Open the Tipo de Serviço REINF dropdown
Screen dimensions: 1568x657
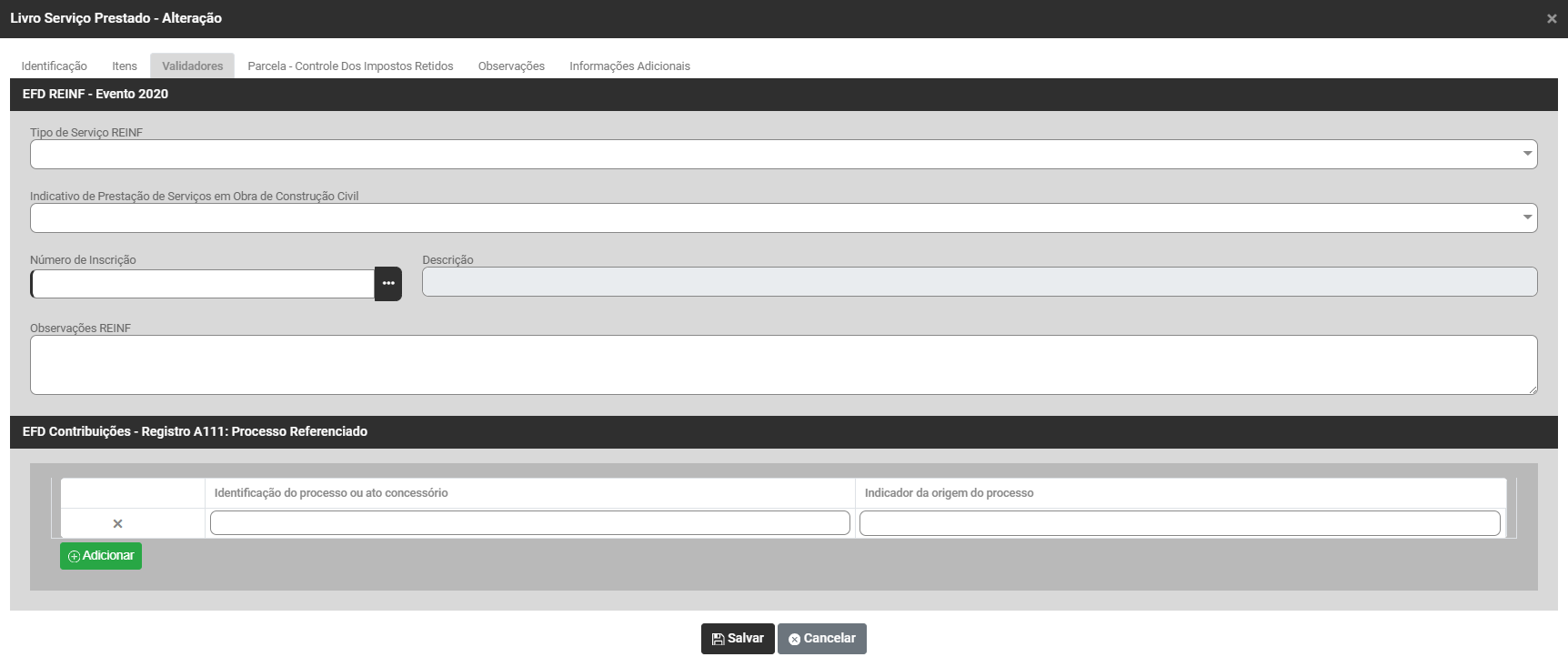(x=783, y=154)
